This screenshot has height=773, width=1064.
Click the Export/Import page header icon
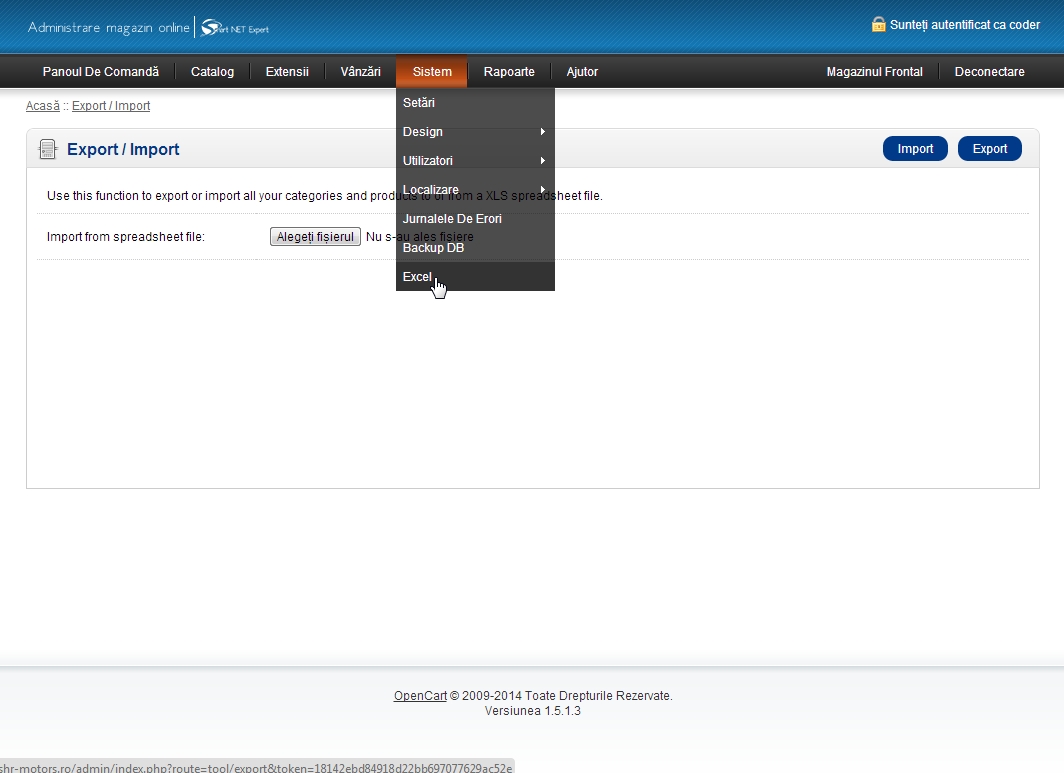[47, 150]
